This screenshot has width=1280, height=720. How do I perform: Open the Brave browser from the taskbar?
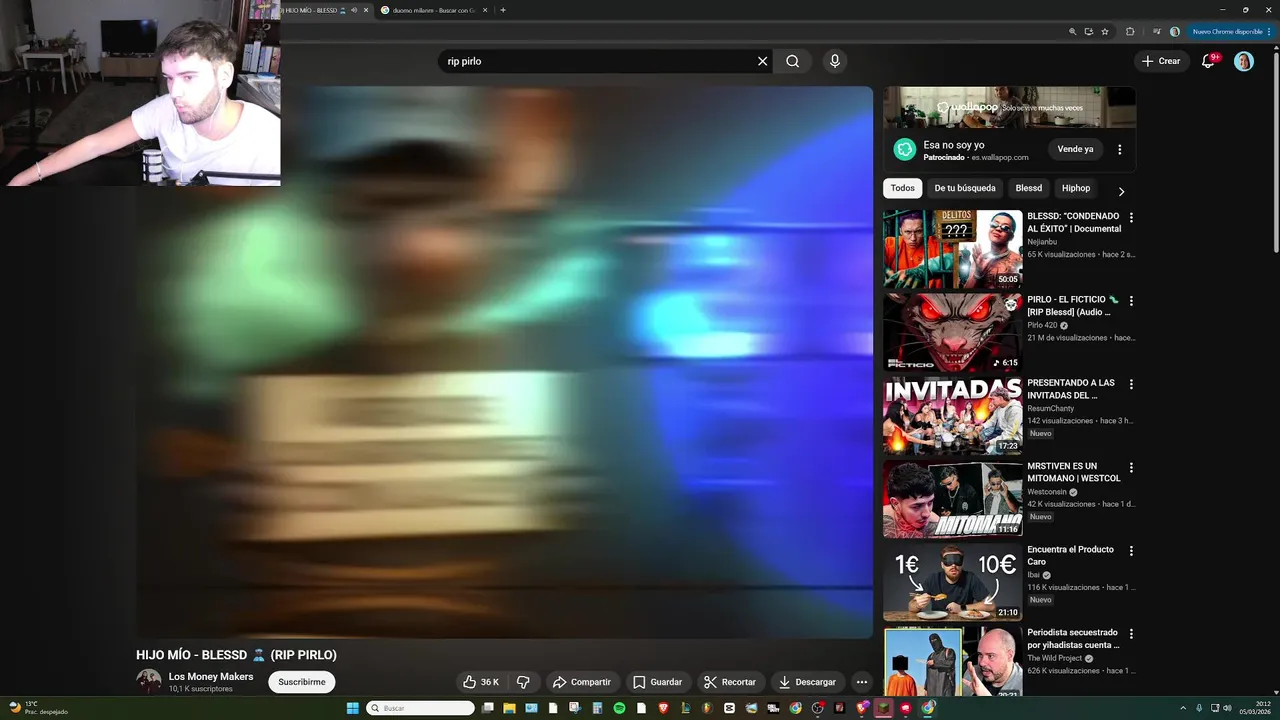[663, 708]
